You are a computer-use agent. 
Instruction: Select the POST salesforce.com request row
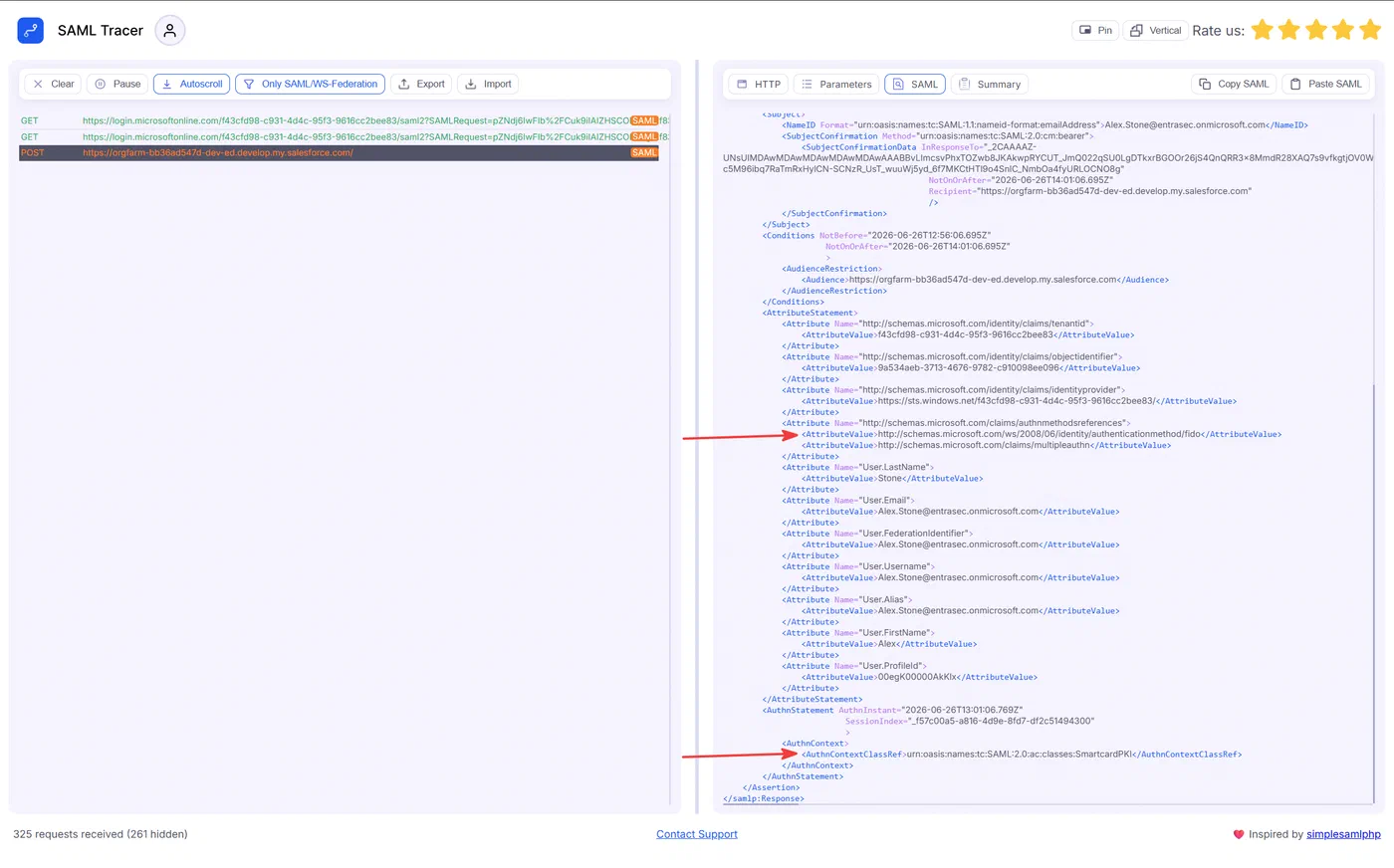[339, 152]
